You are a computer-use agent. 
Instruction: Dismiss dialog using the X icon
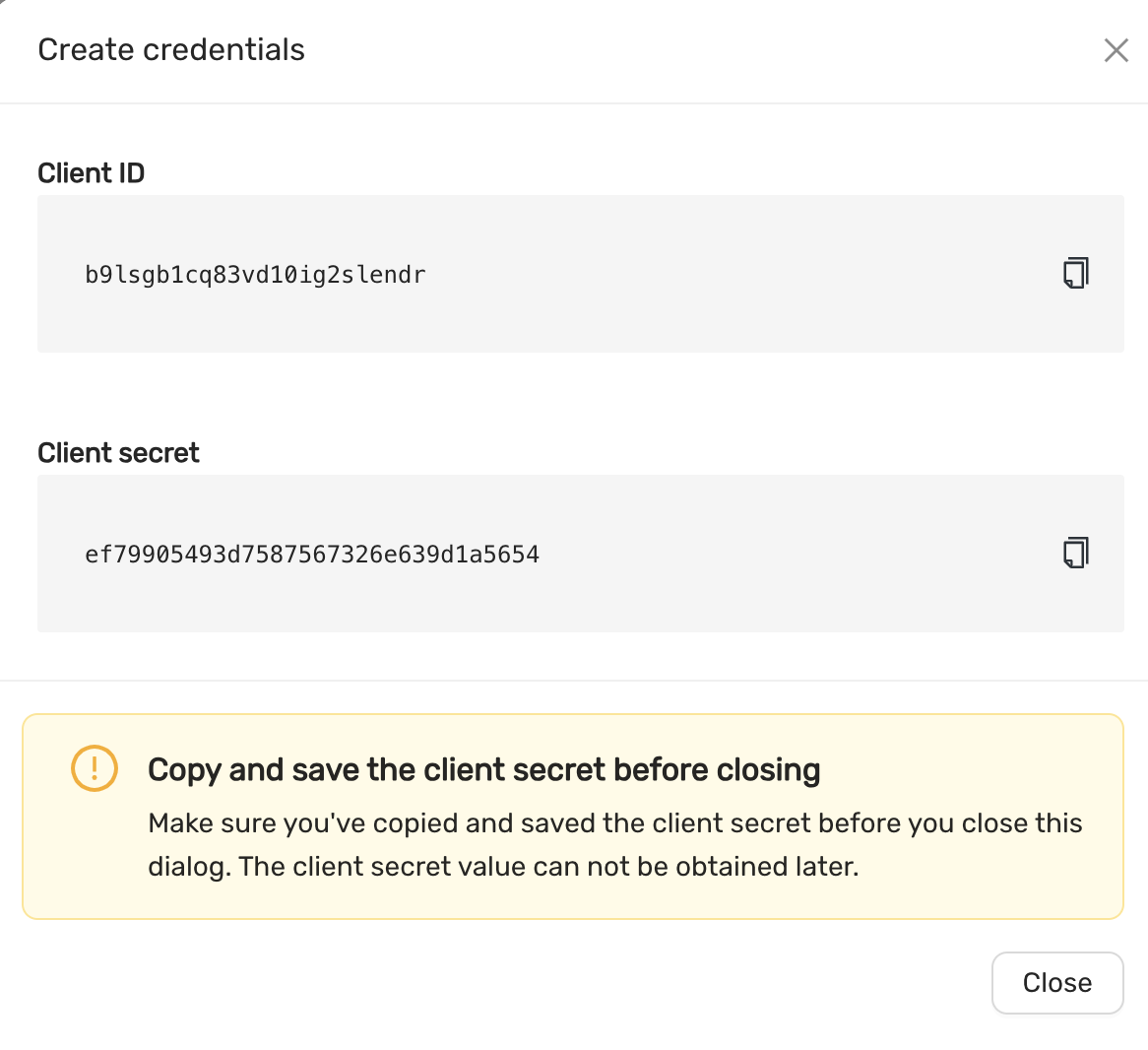coord(1116,50)
